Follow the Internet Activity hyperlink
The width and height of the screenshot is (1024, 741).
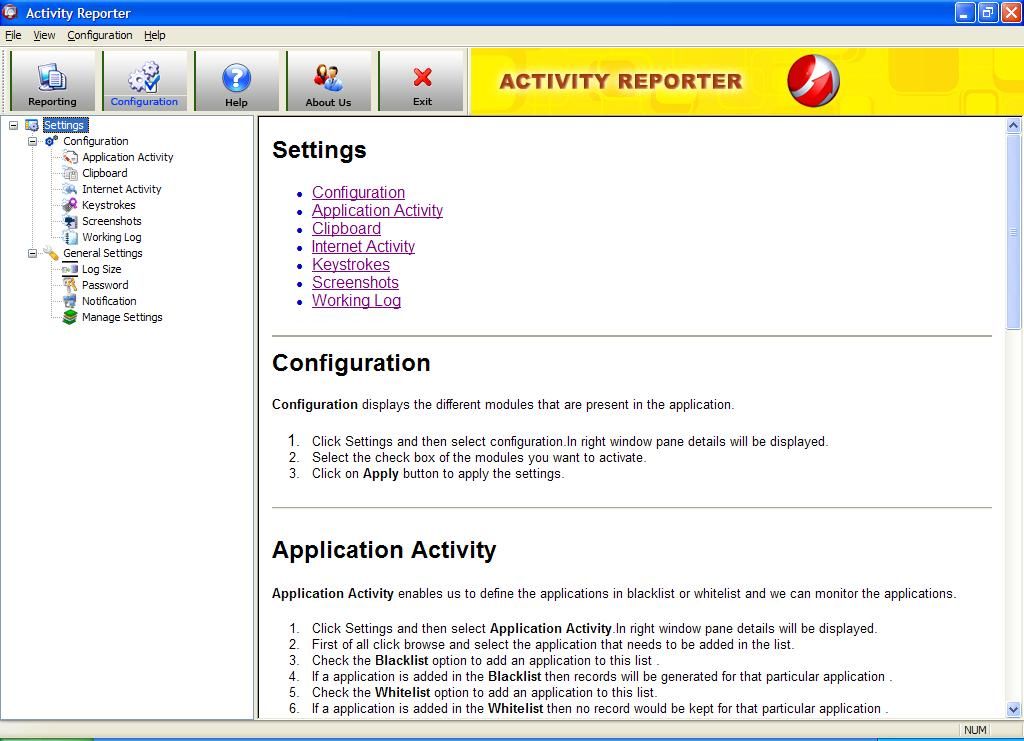coord(363,246)
